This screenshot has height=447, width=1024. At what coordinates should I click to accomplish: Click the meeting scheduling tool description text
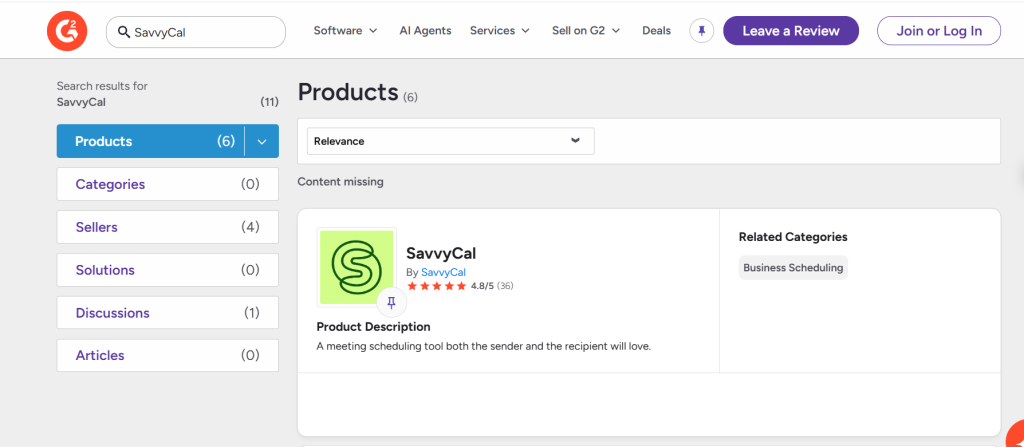pyautogui.click(x=484, y=346)
